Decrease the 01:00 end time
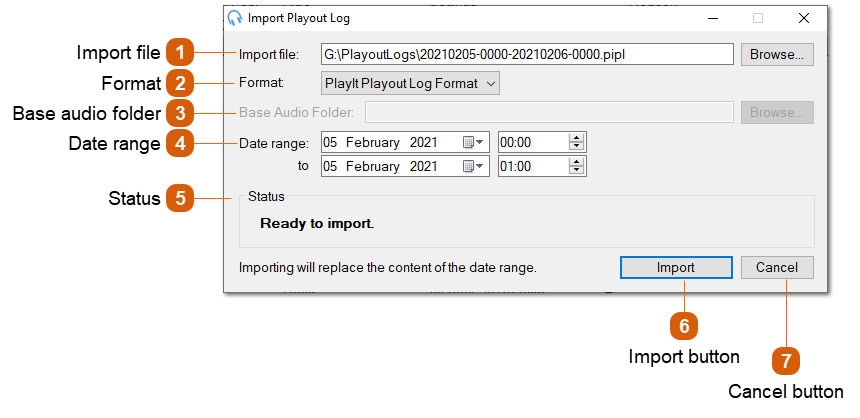 tap(576, 171)
